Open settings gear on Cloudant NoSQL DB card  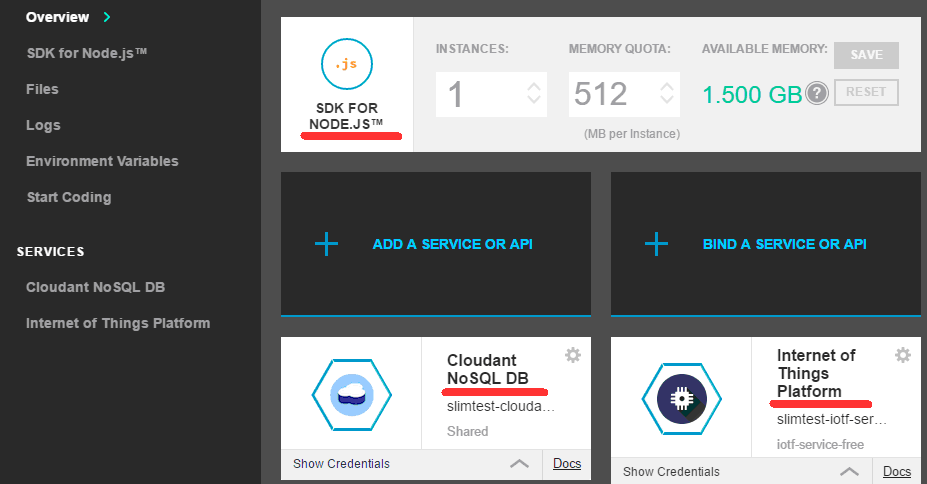tap(573, 355)
